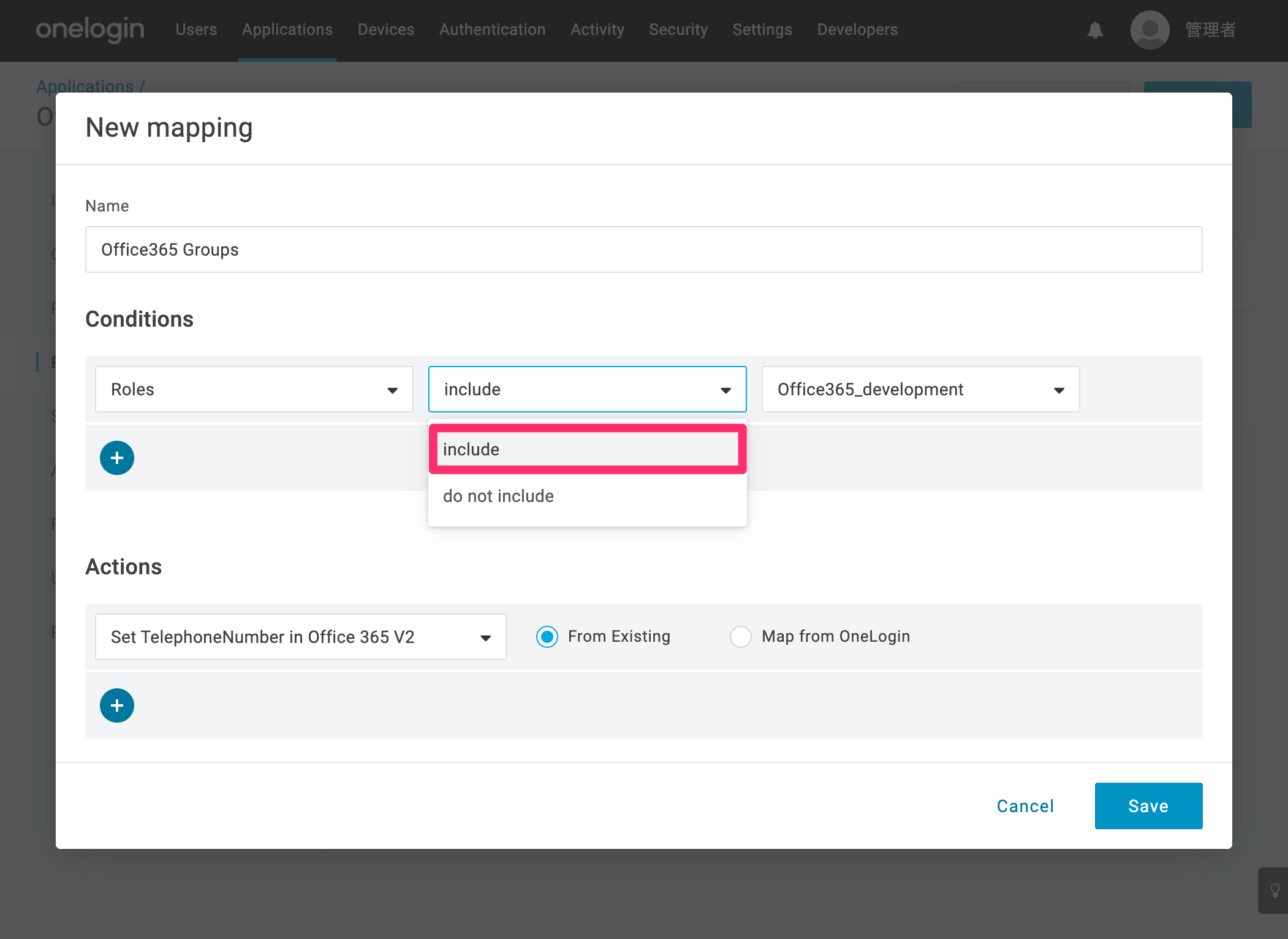Image resolution: width=1288 pixels, height=939 pixels.
Task: Open the notifications bell
Action: click(x=1095, y=29)
